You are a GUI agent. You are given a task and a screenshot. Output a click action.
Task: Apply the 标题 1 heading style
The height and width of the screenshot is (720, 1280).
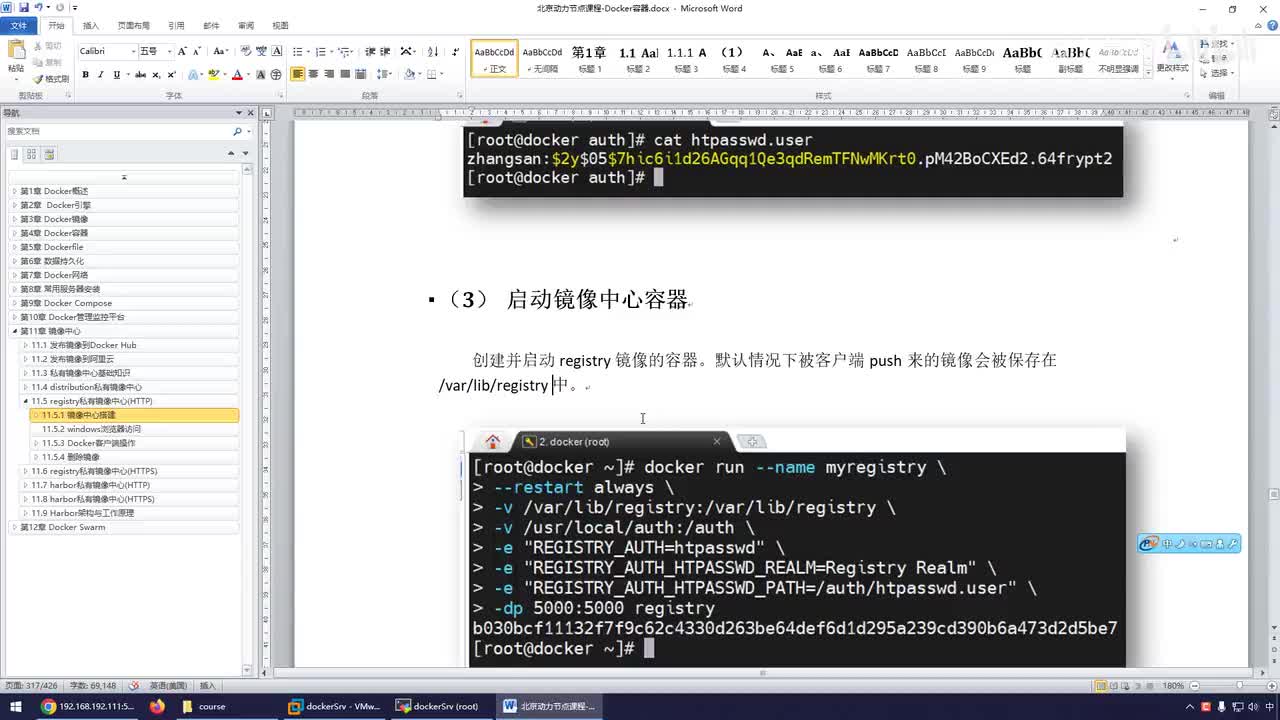pos(589,59)
